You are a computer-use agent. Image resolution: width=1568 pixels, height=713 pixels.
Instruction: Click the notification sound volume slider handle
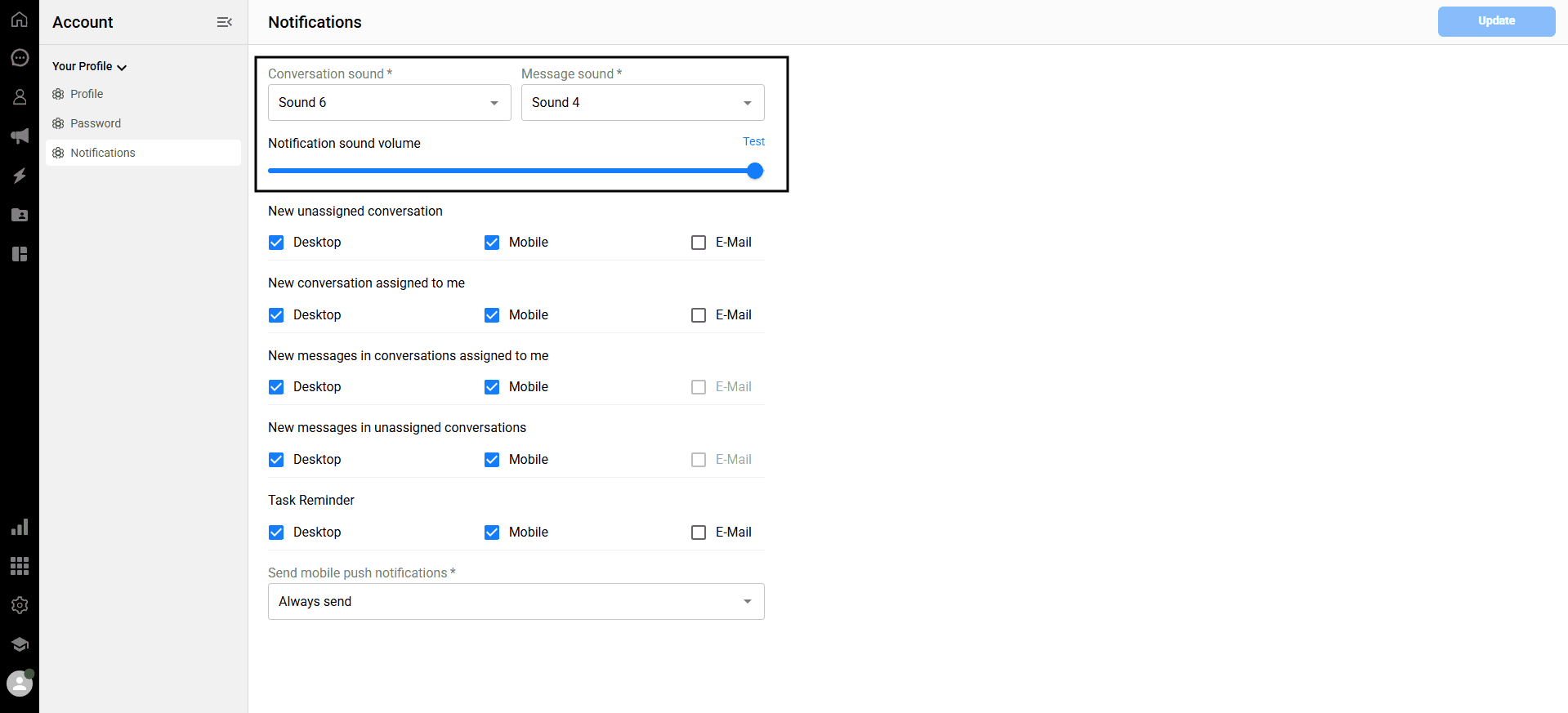click(x=755, y=171)
